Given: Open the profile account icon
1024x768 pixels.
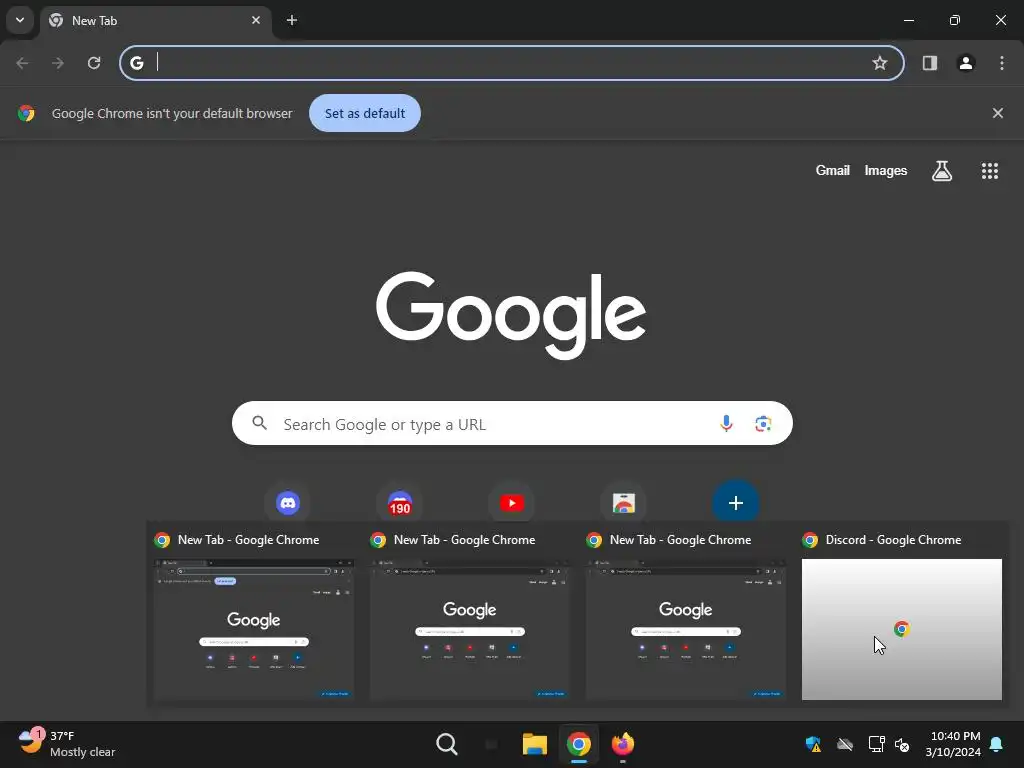Looking at the screenshot, I should coord(966,63).
